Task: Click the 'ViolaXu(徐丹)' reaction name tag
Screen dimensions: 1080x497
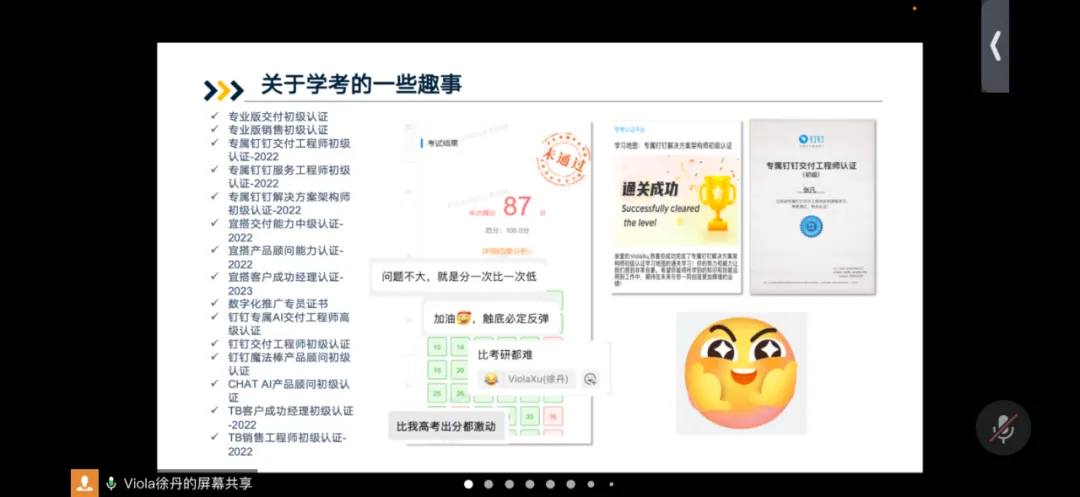Action: [538, 379]
